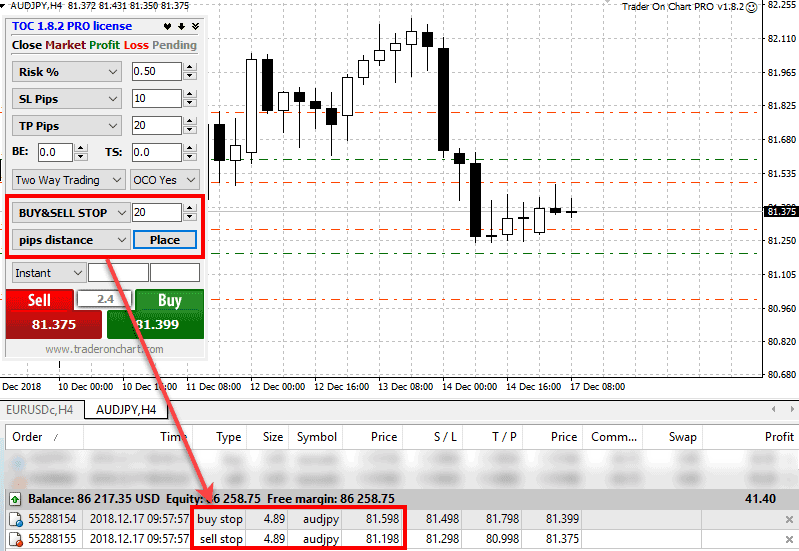The height and width of the screenshot is (551, 799).
Task: Delete the buy stop order with its X
Action: point(789,519)
